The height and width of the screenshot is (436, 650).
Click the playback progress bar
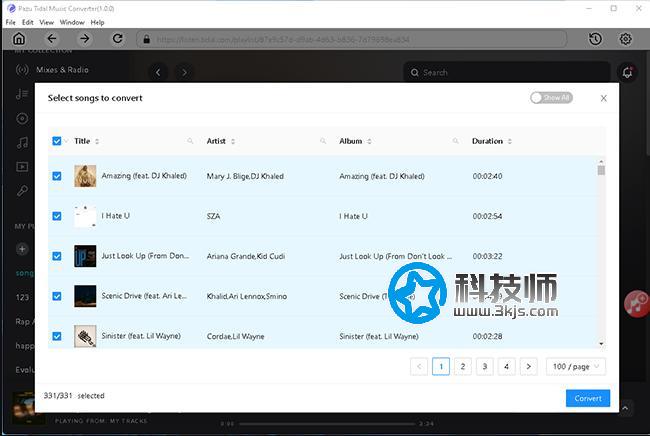point(327,424)
